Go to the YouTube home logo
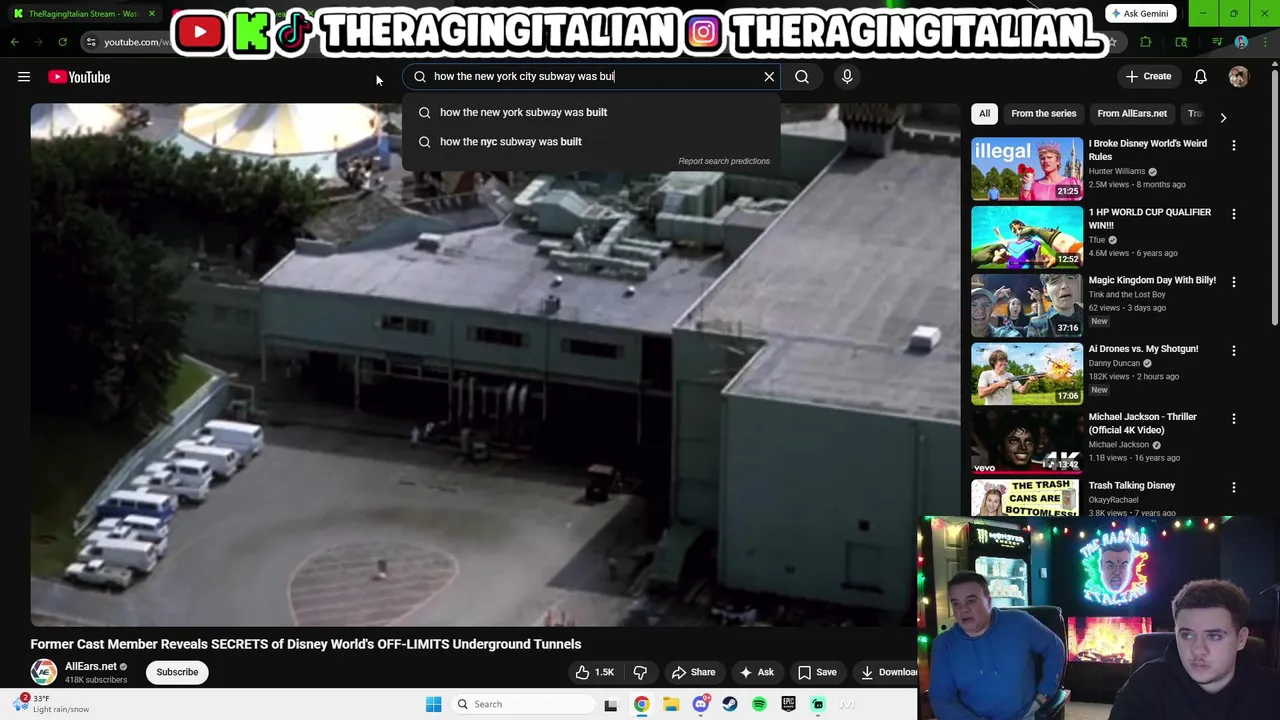Screen dimensions: 1280x720 [79, 77]
